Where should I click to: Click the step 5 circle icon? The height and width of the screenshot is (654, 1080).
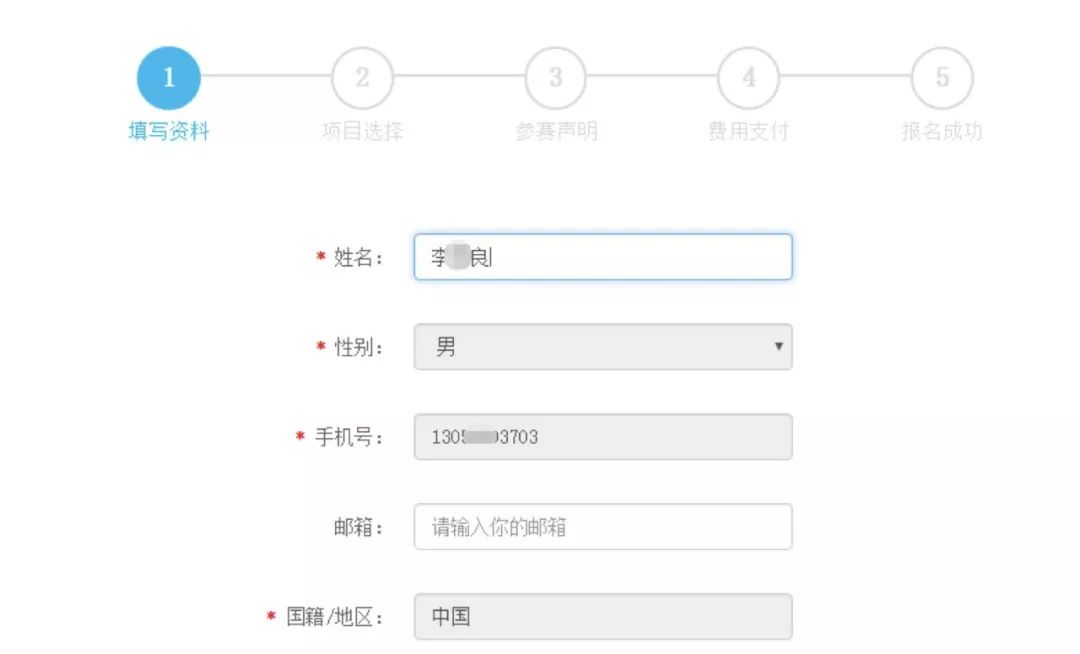pos(942,77)
